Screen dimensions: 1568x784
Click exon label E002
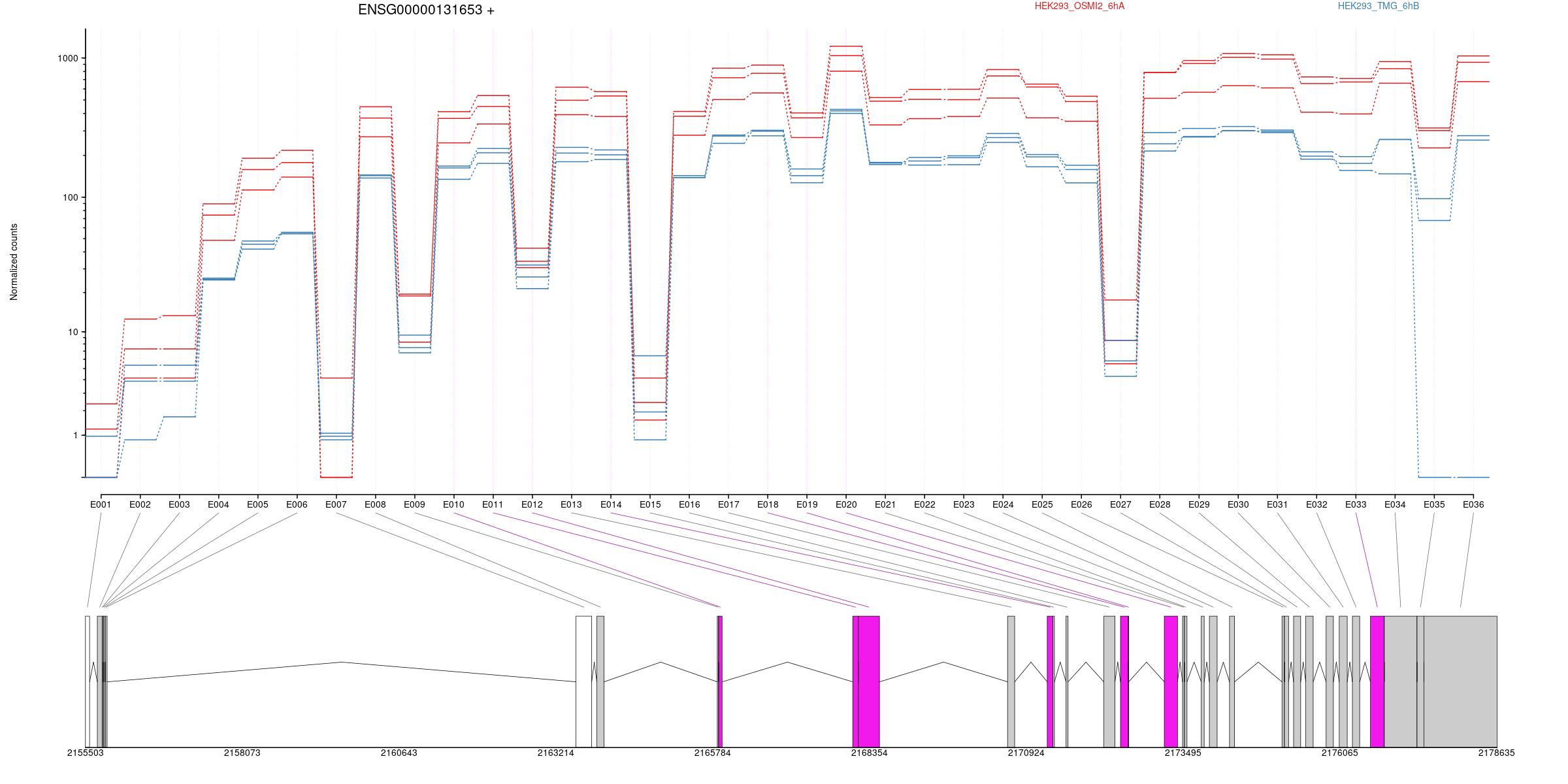click(140, 504)
